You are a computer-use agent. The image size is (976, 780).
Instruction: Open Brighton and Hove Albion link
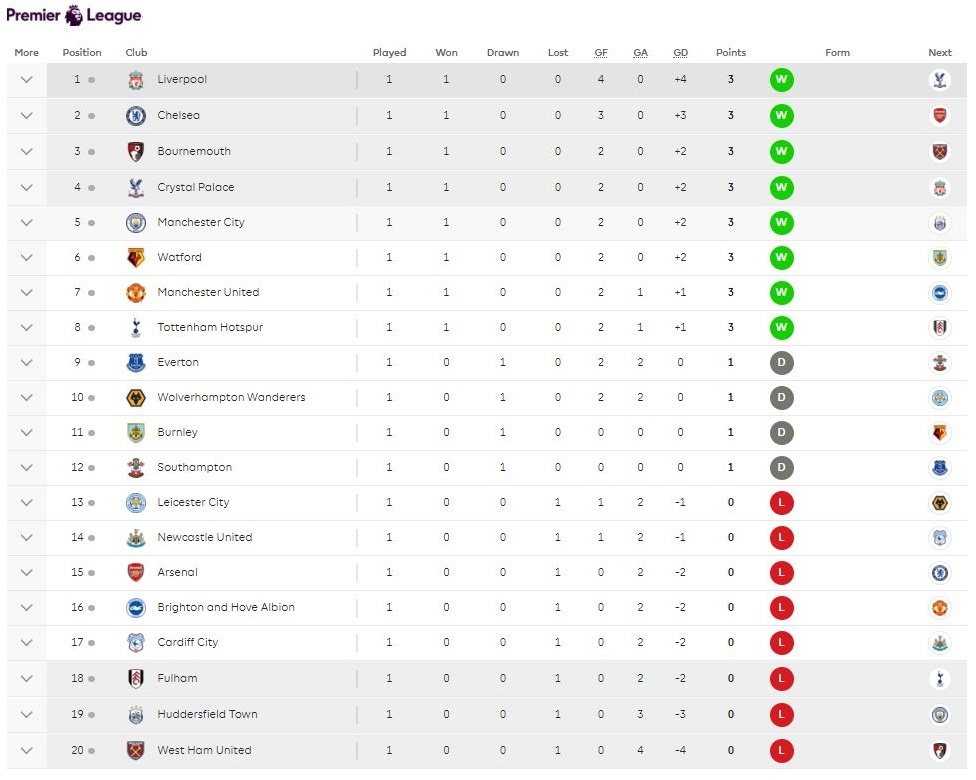click(x=226, y=608)
